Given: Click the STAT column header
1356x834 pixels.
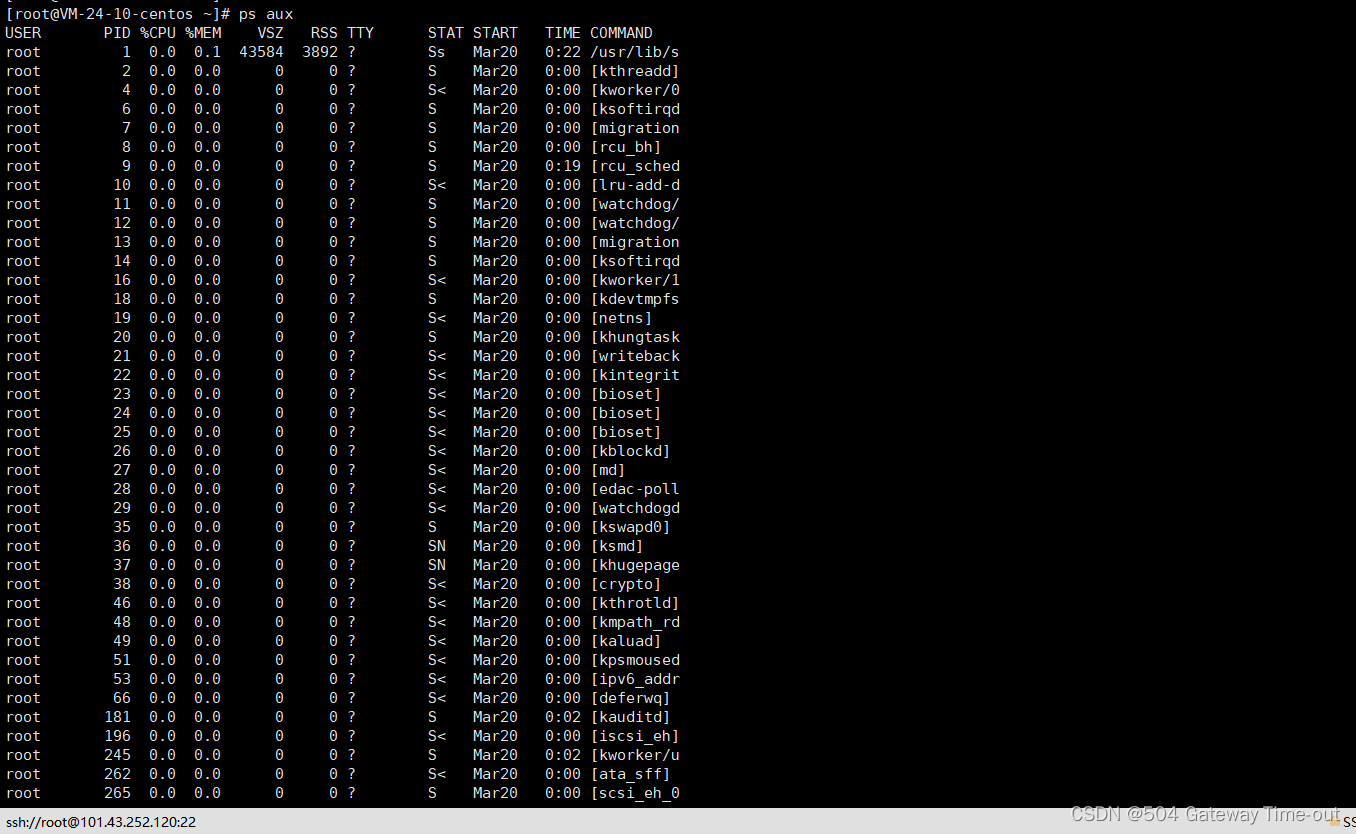Looking at the screenshot, I should click(x=446, y=33).
